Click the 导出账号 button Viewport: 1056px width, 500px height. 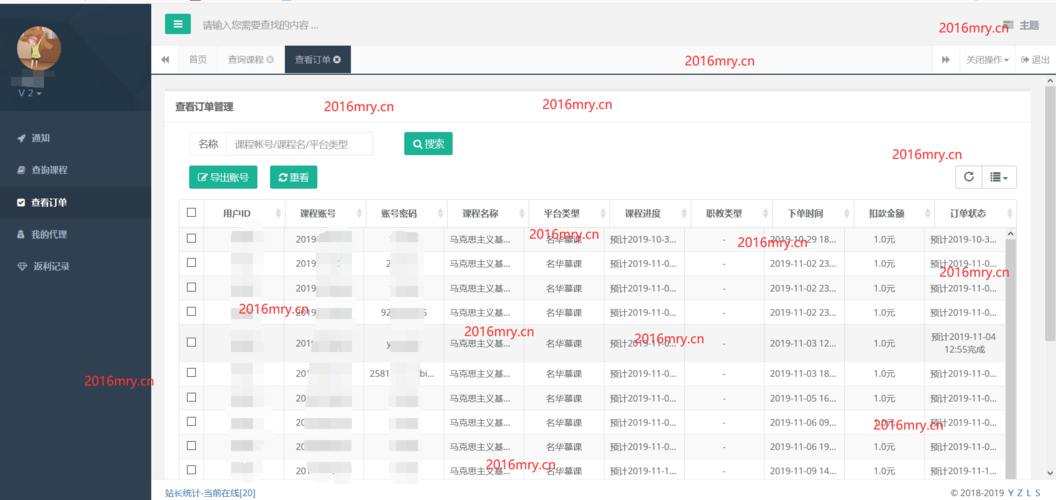pyautogui.click(x=223, y=177)
